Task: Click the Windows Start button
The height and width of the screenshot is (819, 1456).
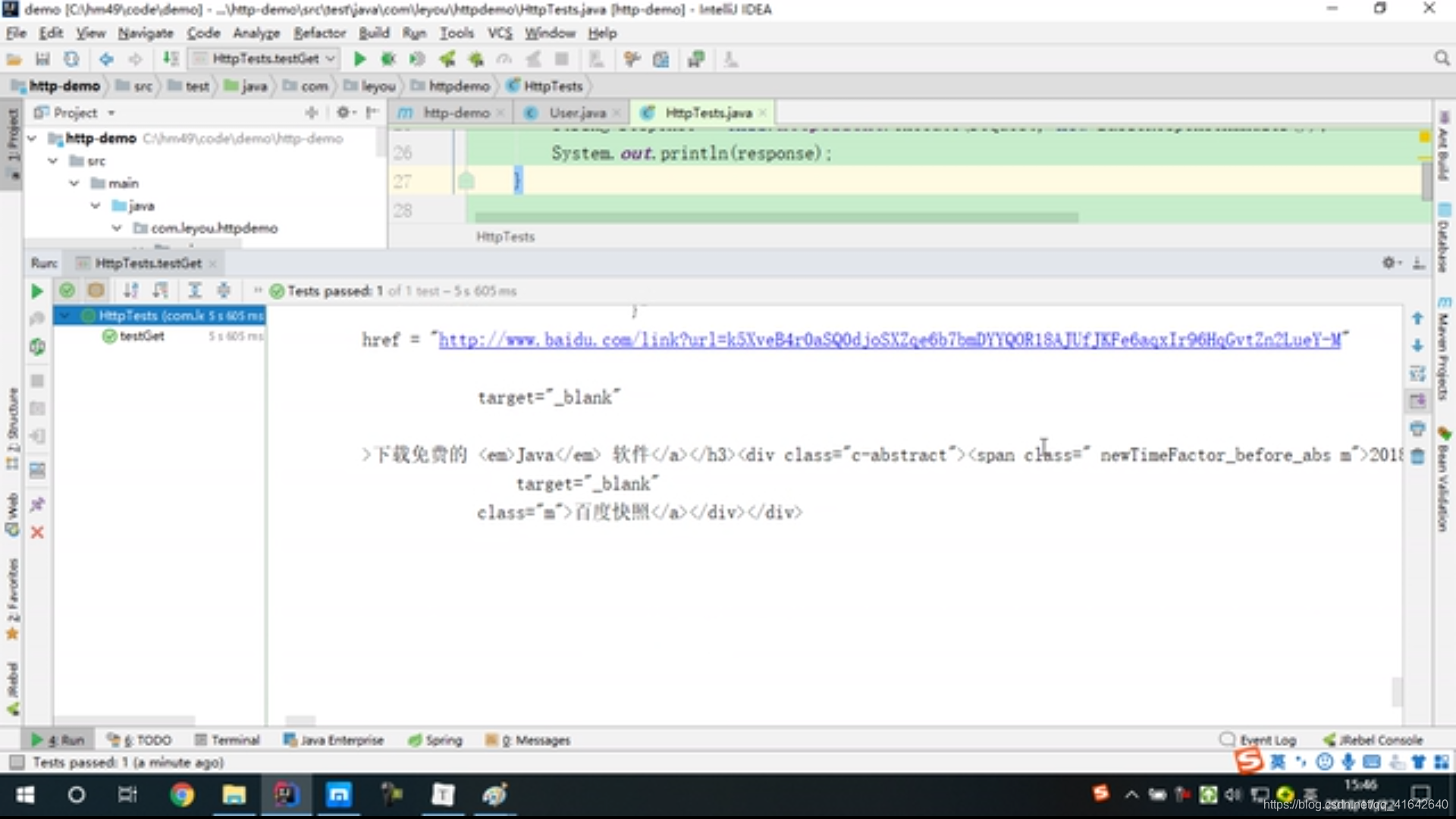Action: point(25,795)
